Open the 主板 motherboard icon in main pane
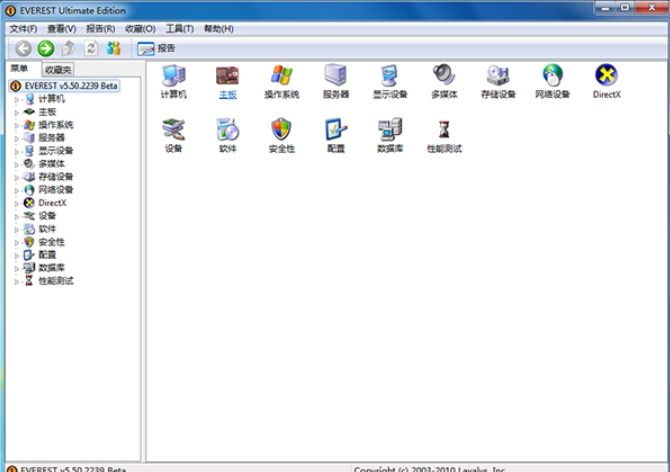The width and height of the screenshot is (670, 472). [x=227, y=82]
